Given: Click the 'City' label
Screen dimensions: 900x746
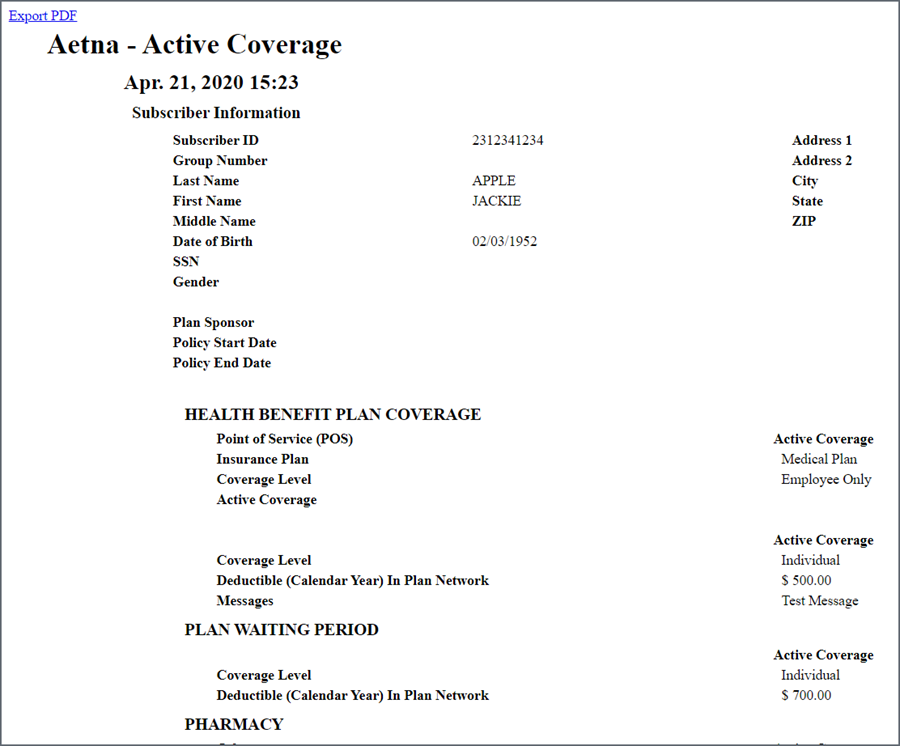Looking at the screenshot, I should [805, 181].
